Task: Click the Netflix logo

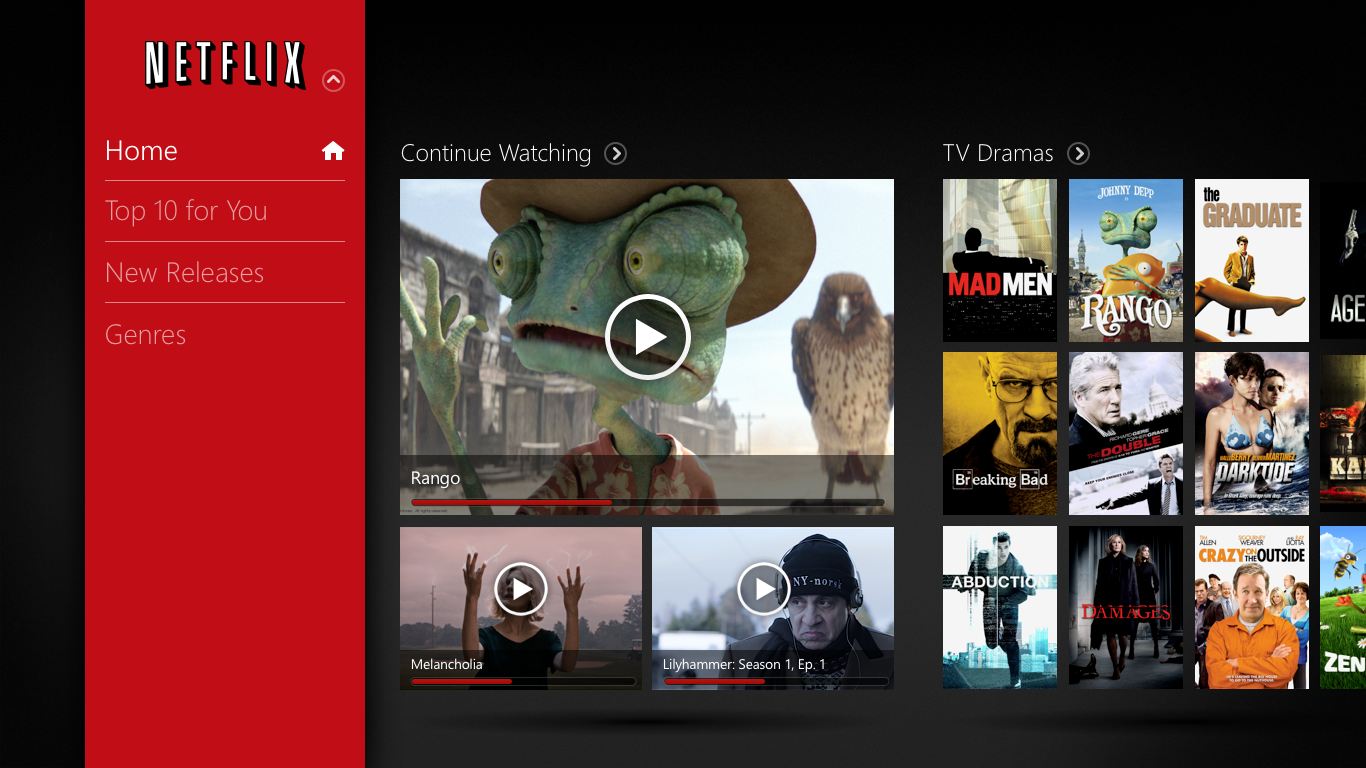Action: click(225, 65)
